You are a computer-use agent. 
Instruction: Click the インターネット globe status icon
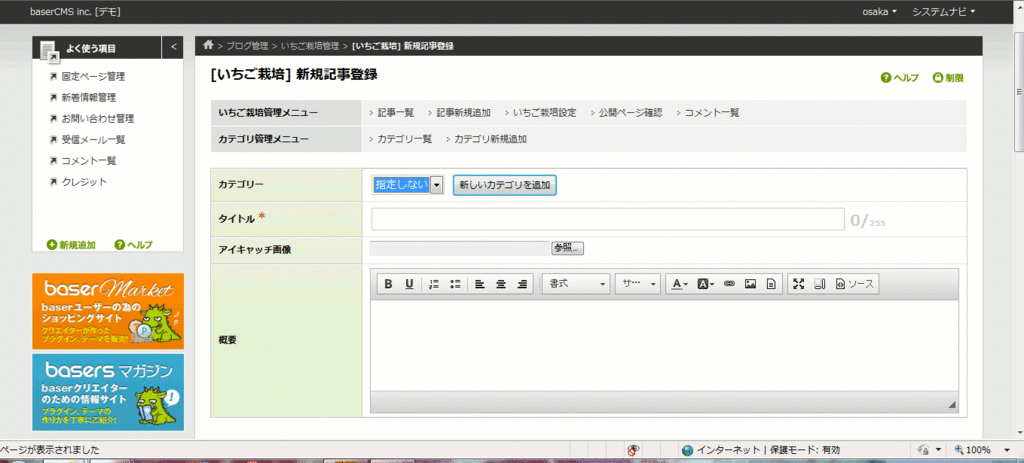tap(687, 450)
